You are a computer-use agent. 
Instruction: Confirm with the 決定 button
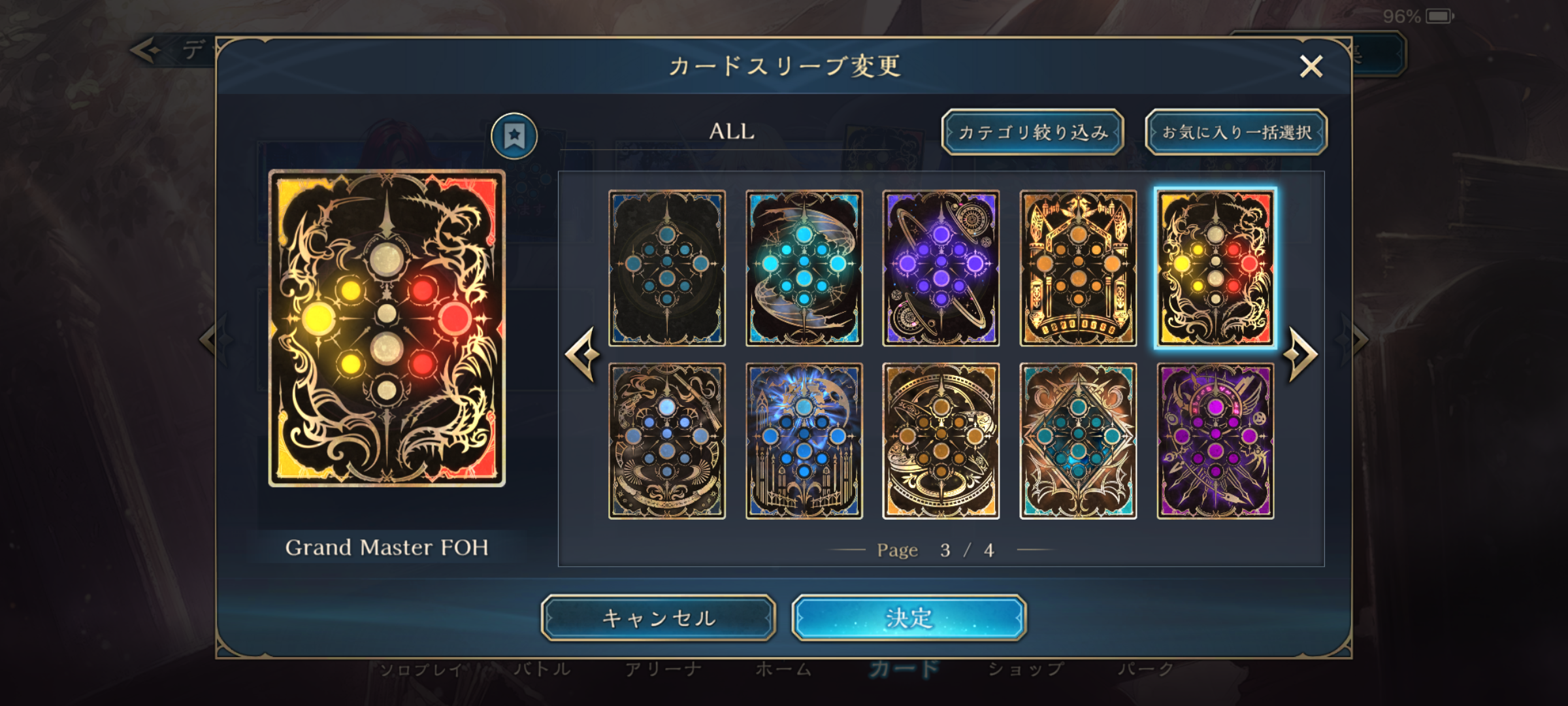909,618
